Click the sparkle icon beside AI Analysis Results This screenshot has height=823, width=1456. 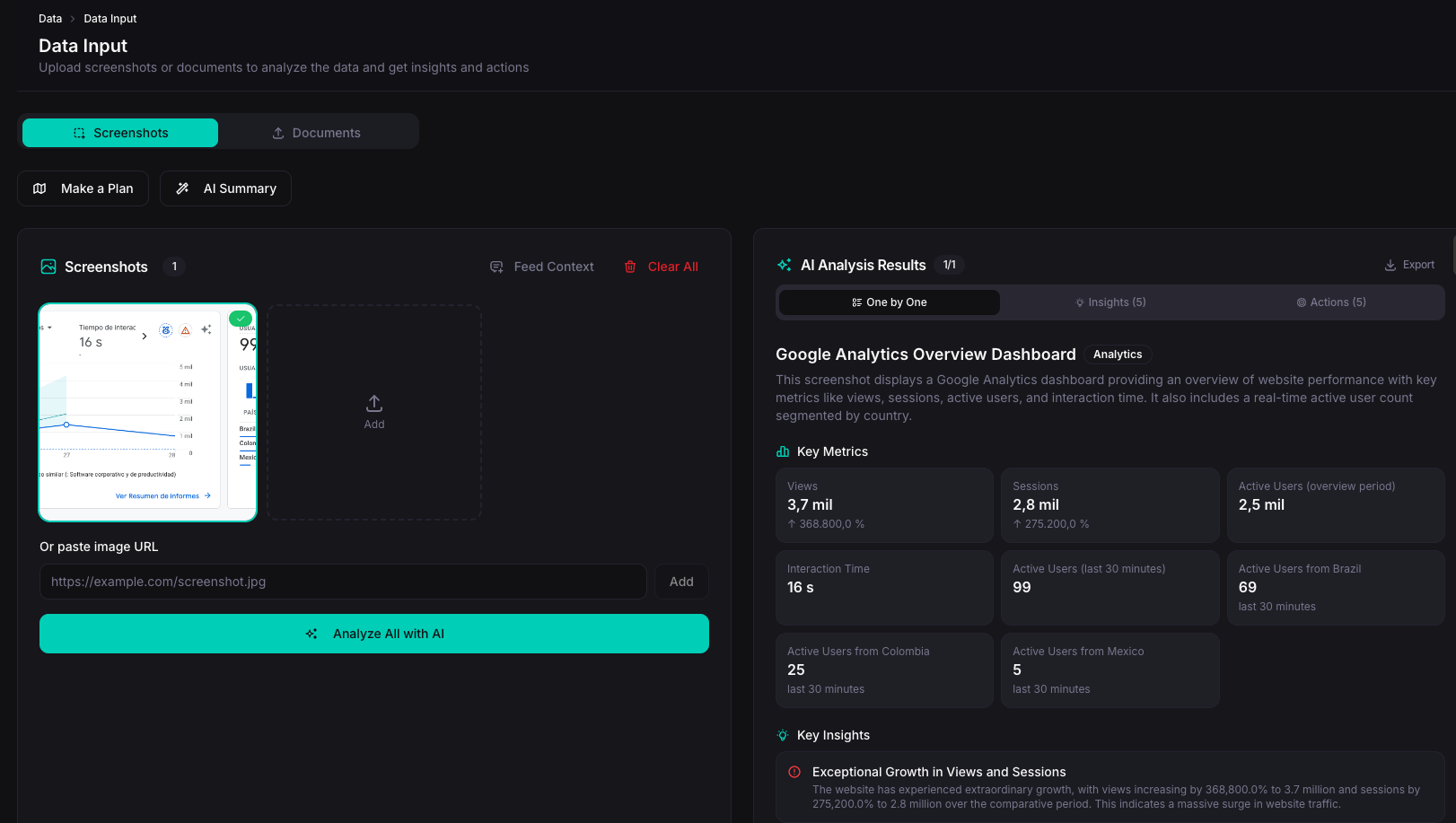tap(784, 265)
